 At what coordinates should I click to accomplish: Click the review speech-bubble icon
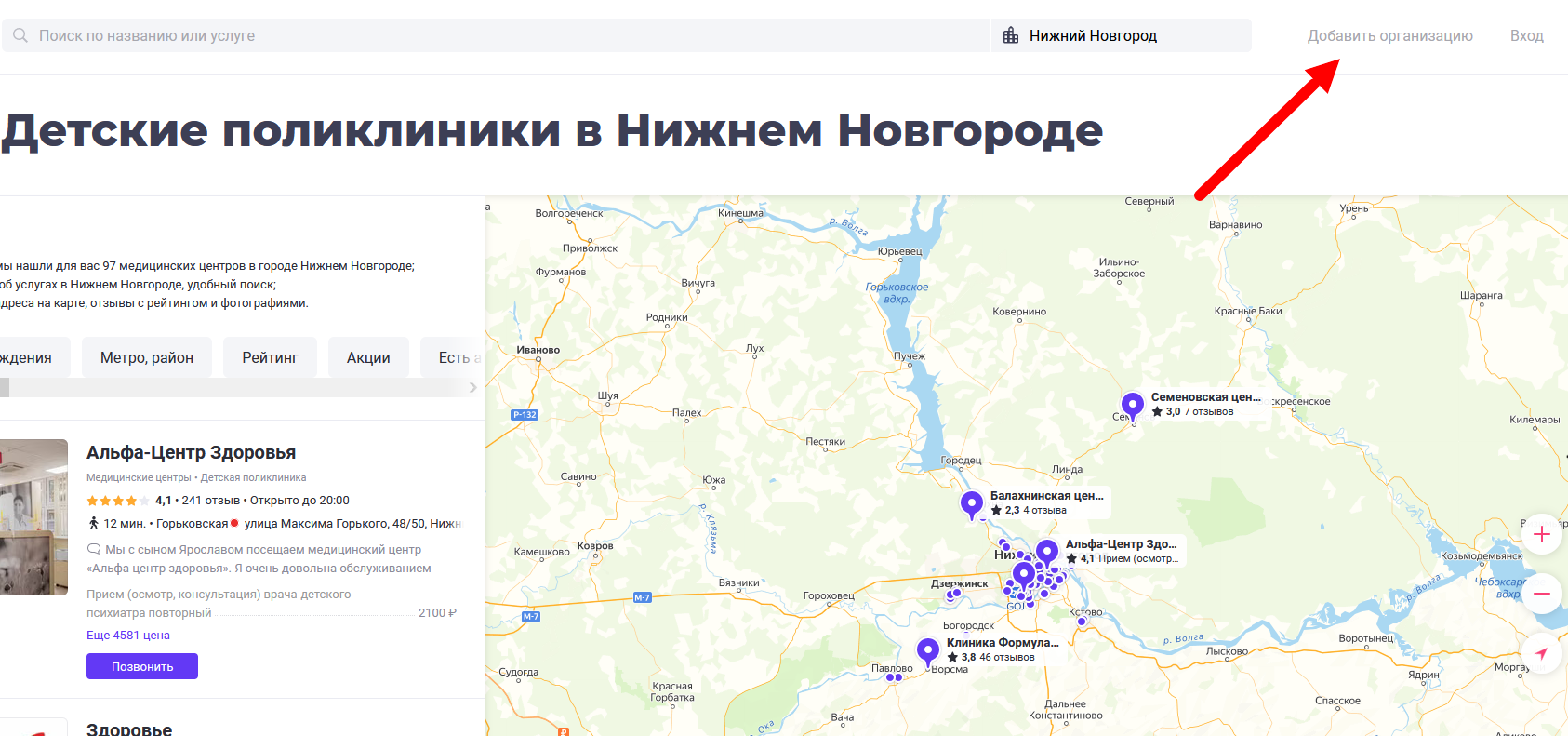(x=93, y=549)
